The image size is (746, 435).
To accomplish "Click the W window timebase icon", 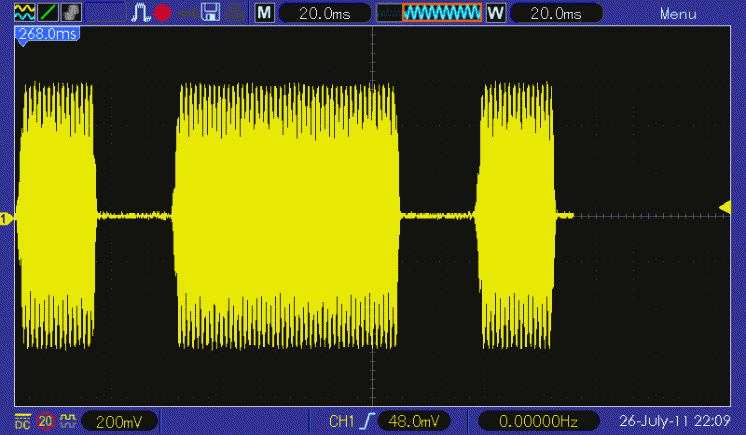I will click(494, 14).
